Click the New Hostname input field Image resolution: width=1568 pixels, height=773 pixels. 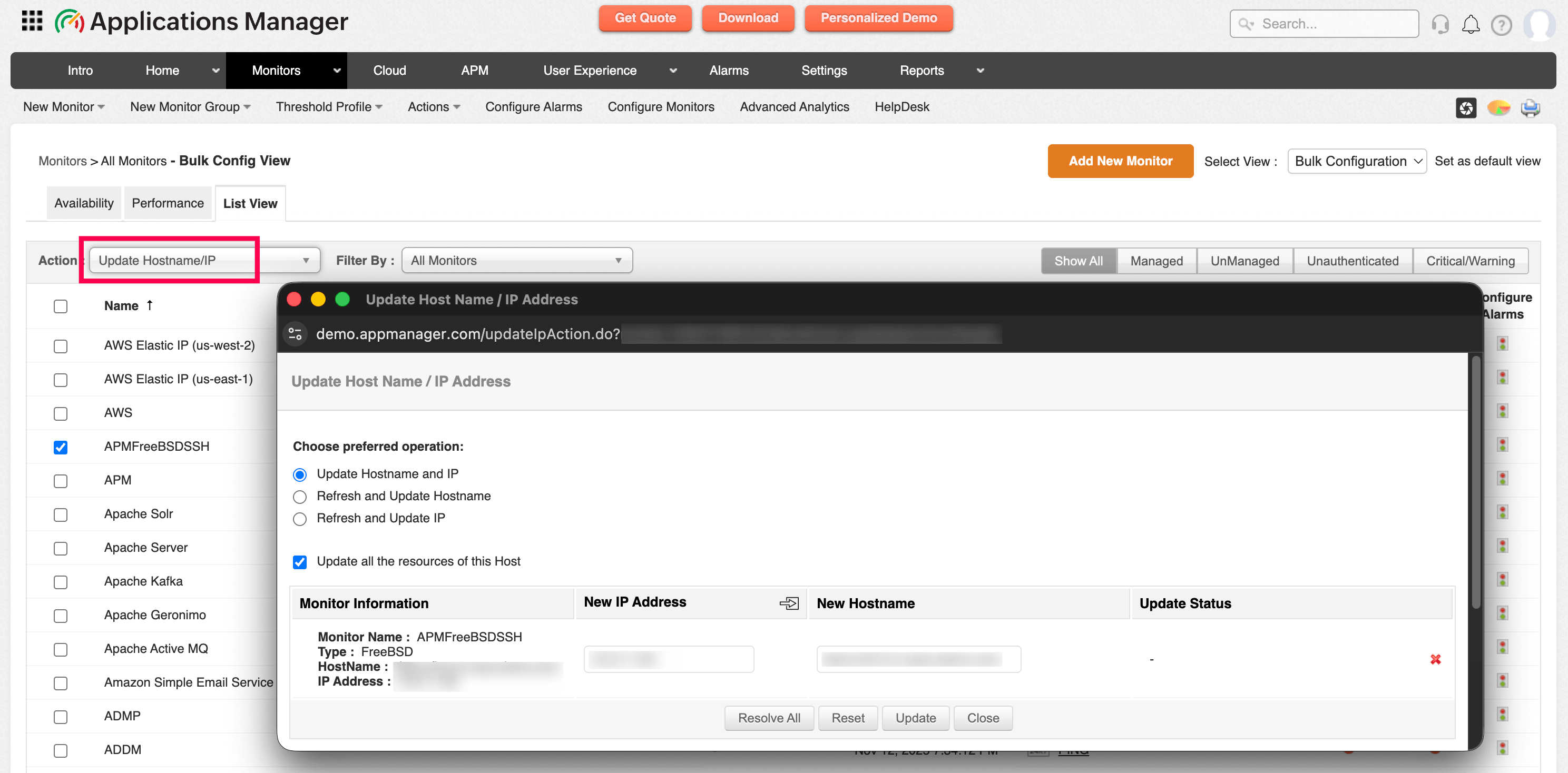918,659
